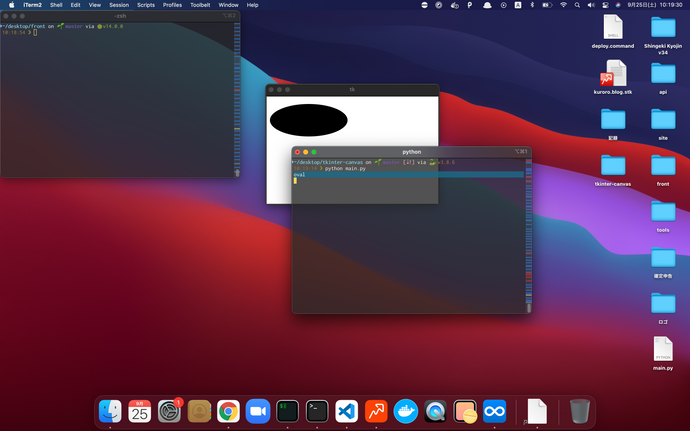Open System Preferences from the Dock
Viewport: 690px width, 431px height.
[169, 411]
